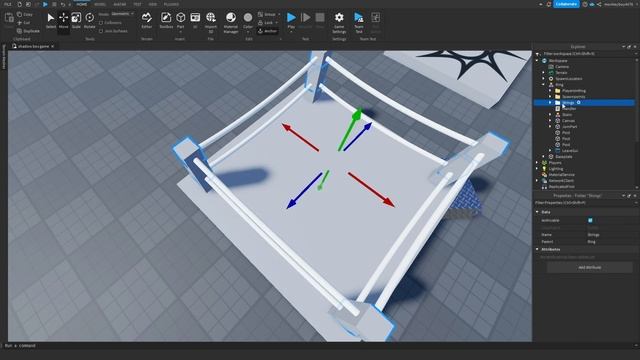Expand the Players service node
The width and height of the screenshot is (640, 360).
538,162
